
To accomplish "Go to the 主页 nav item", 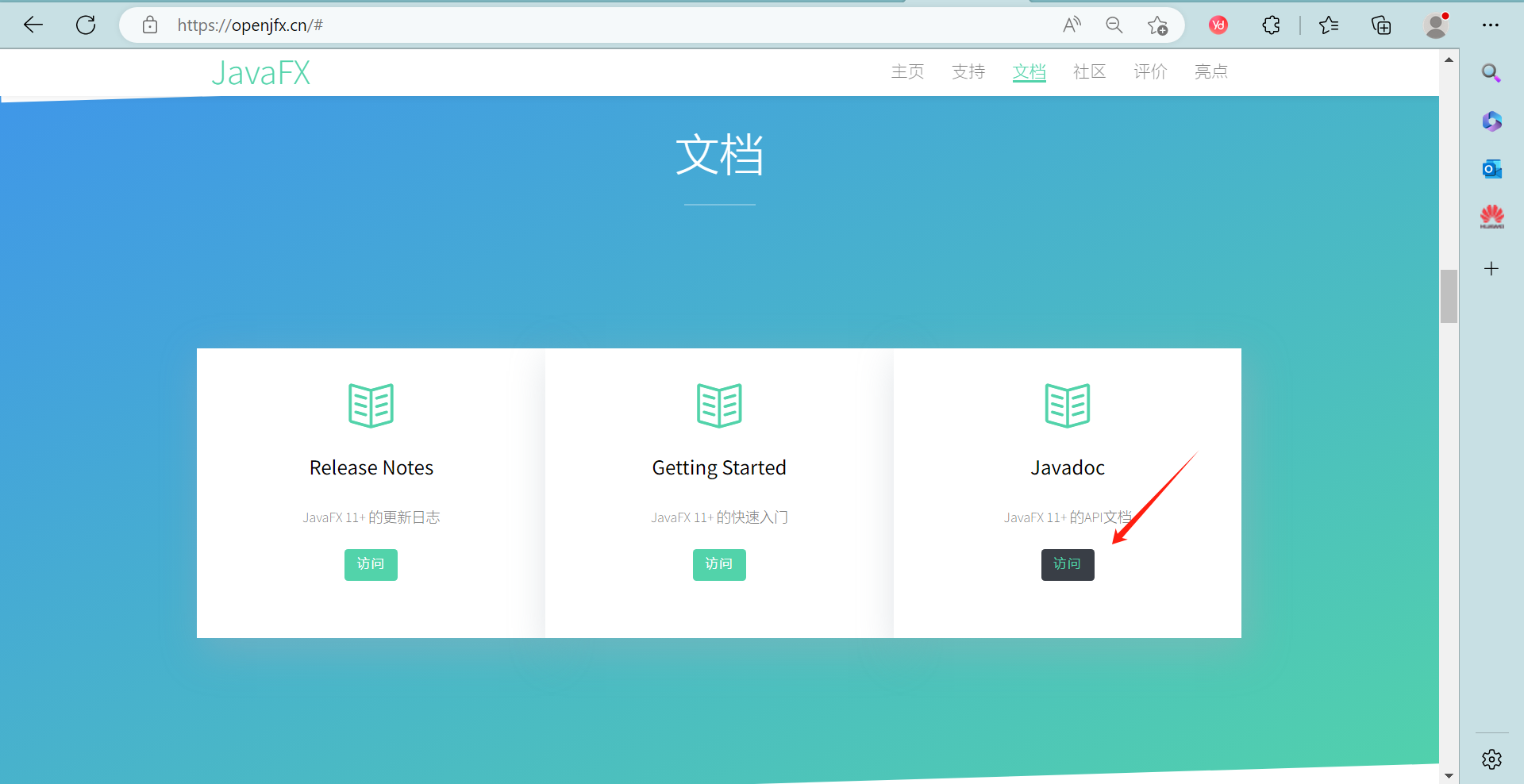I will (x=907, y=71).
